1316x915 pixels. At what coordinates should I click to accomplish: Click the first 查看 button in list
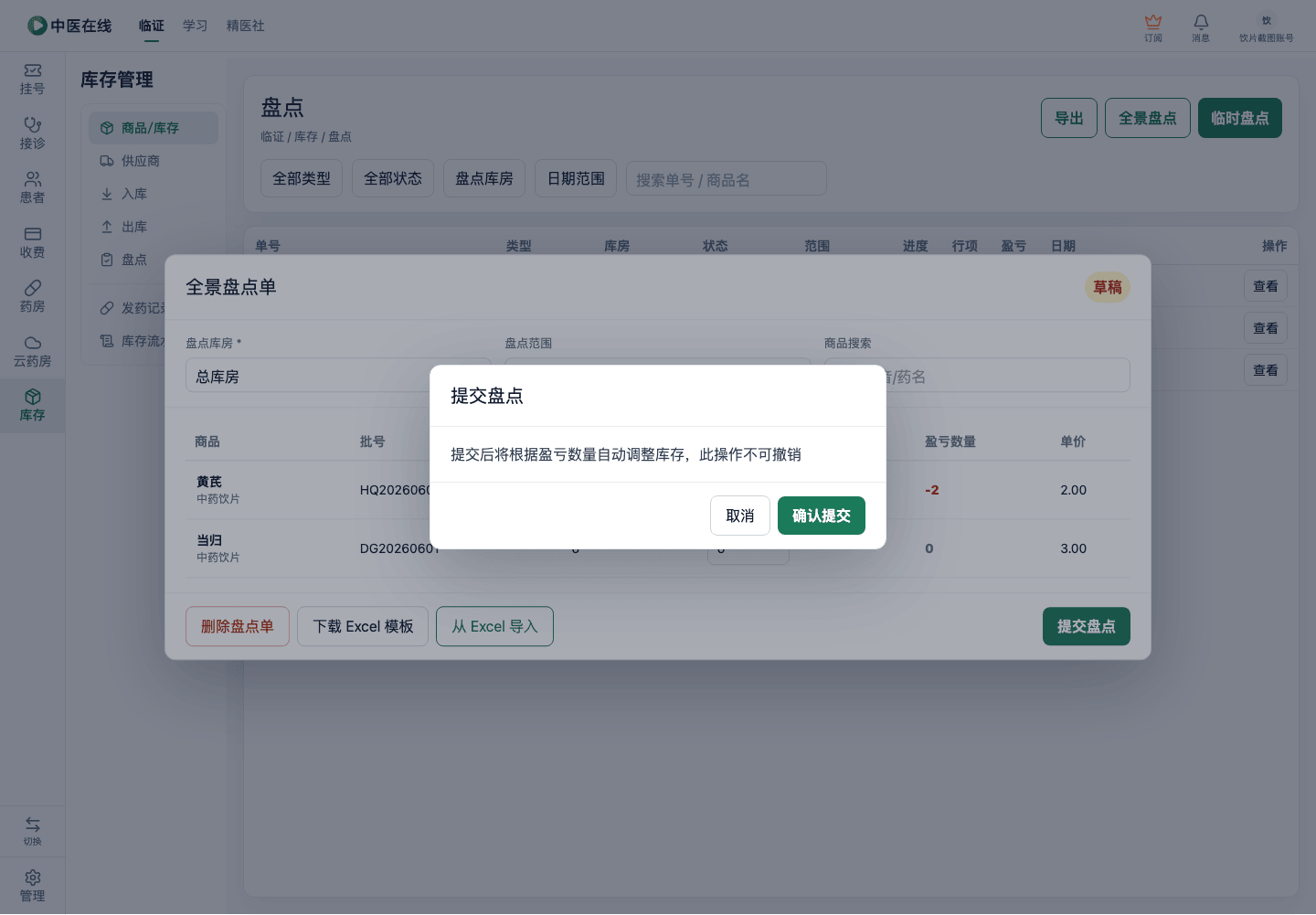(1266, 286)
